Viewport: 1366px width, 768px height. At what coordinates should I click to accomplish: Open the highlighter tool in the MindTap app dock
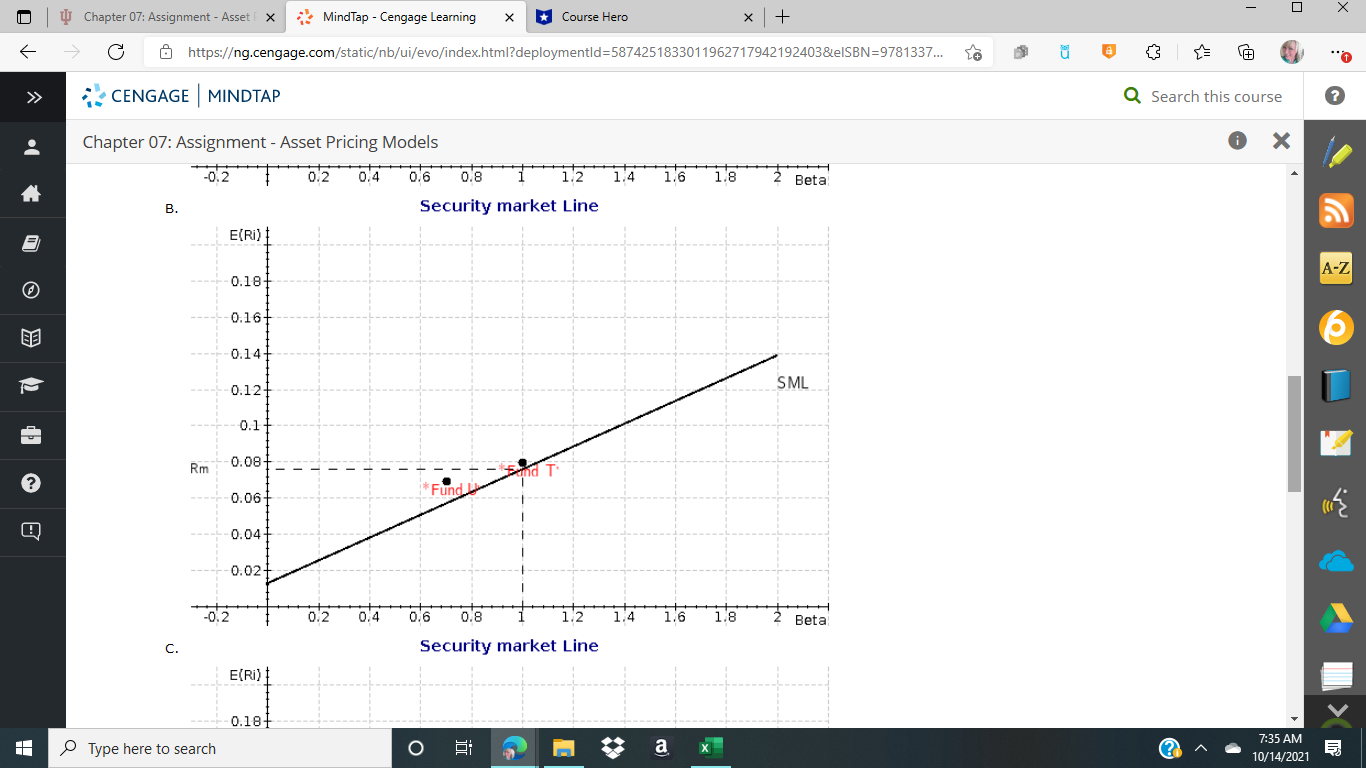1336,153
